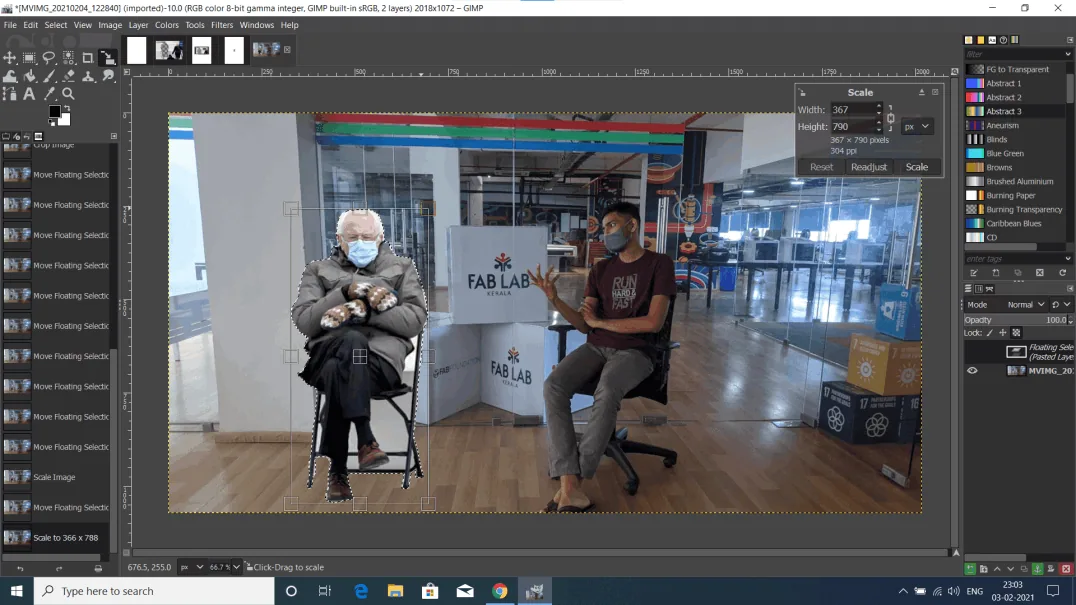Toggle Lock position and size icon
1076x605 pixels.
(x=1003, y=333)
